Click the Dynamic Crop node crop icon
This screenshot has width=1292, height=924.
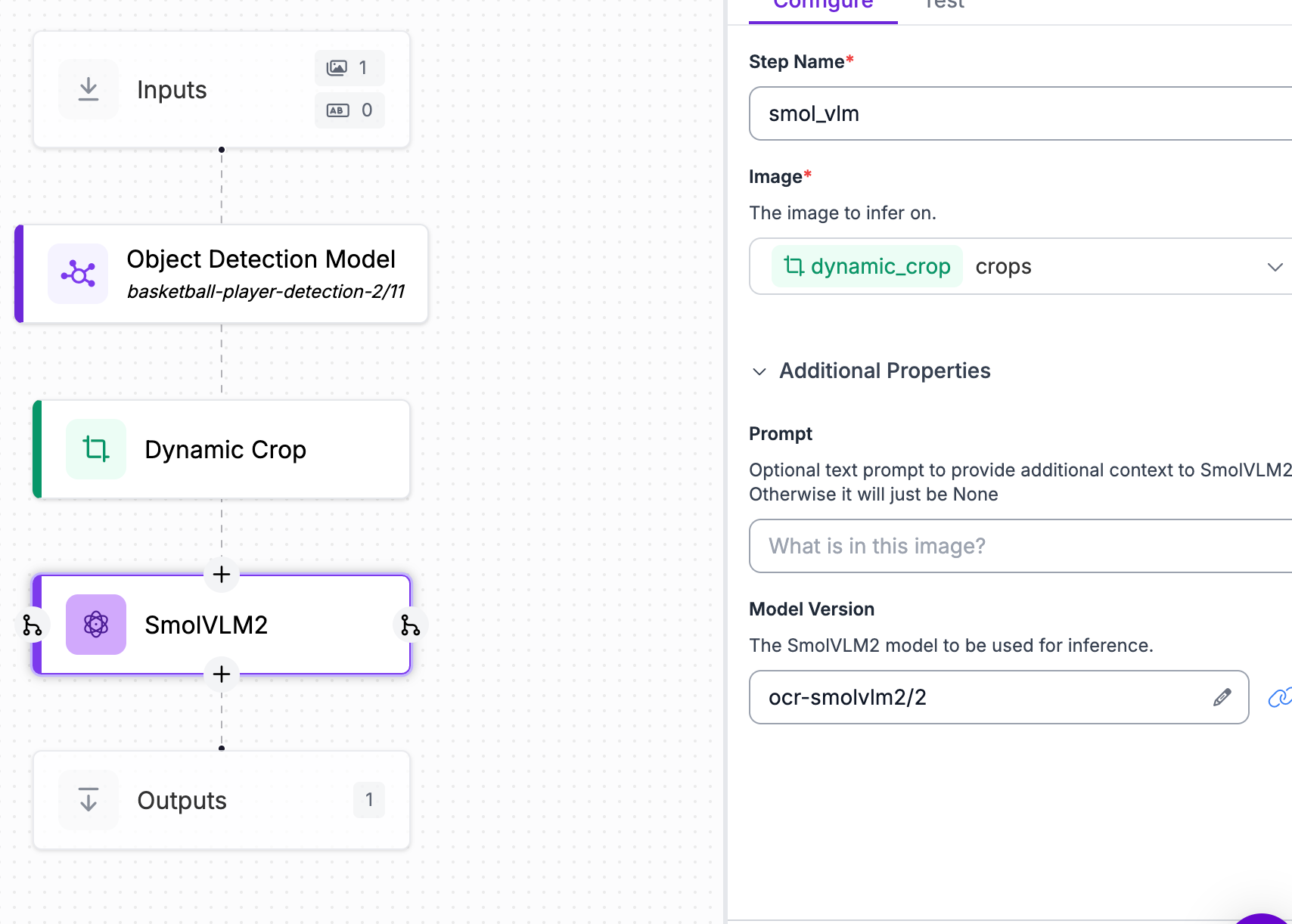click(96, 449)
